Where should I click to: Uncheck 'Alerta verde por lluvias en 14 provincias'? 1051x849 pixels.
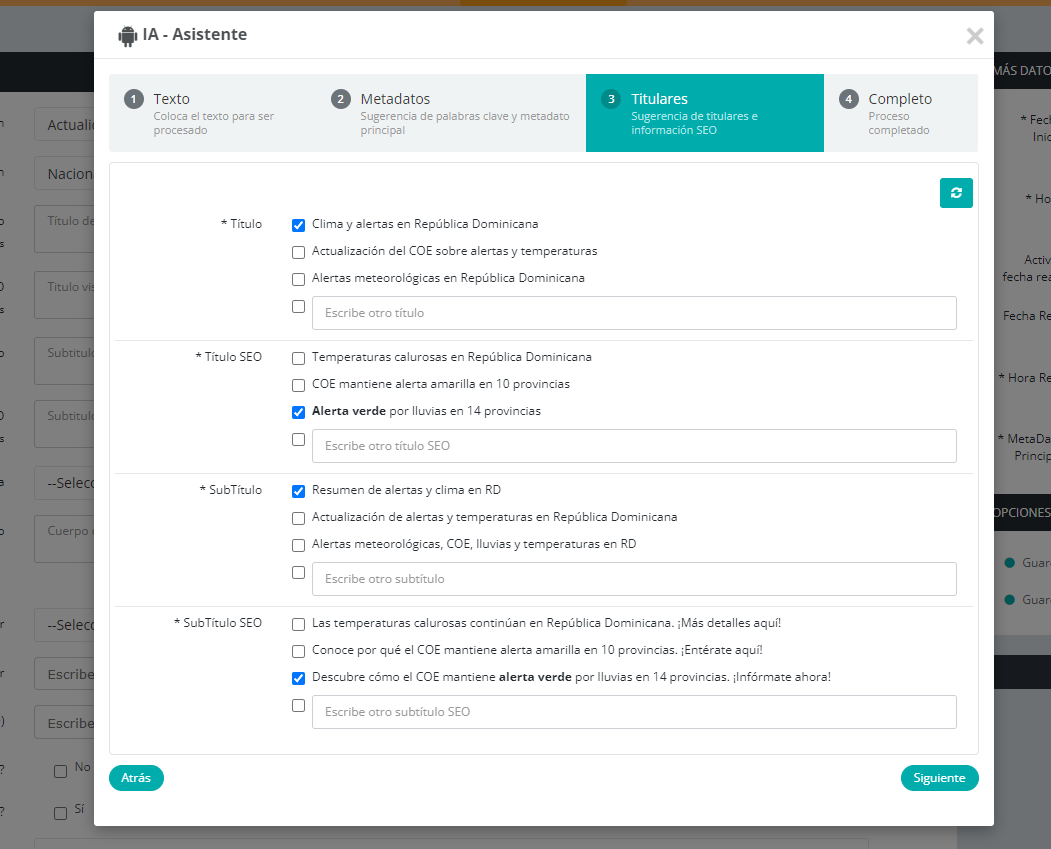click(x=298, y=412)
